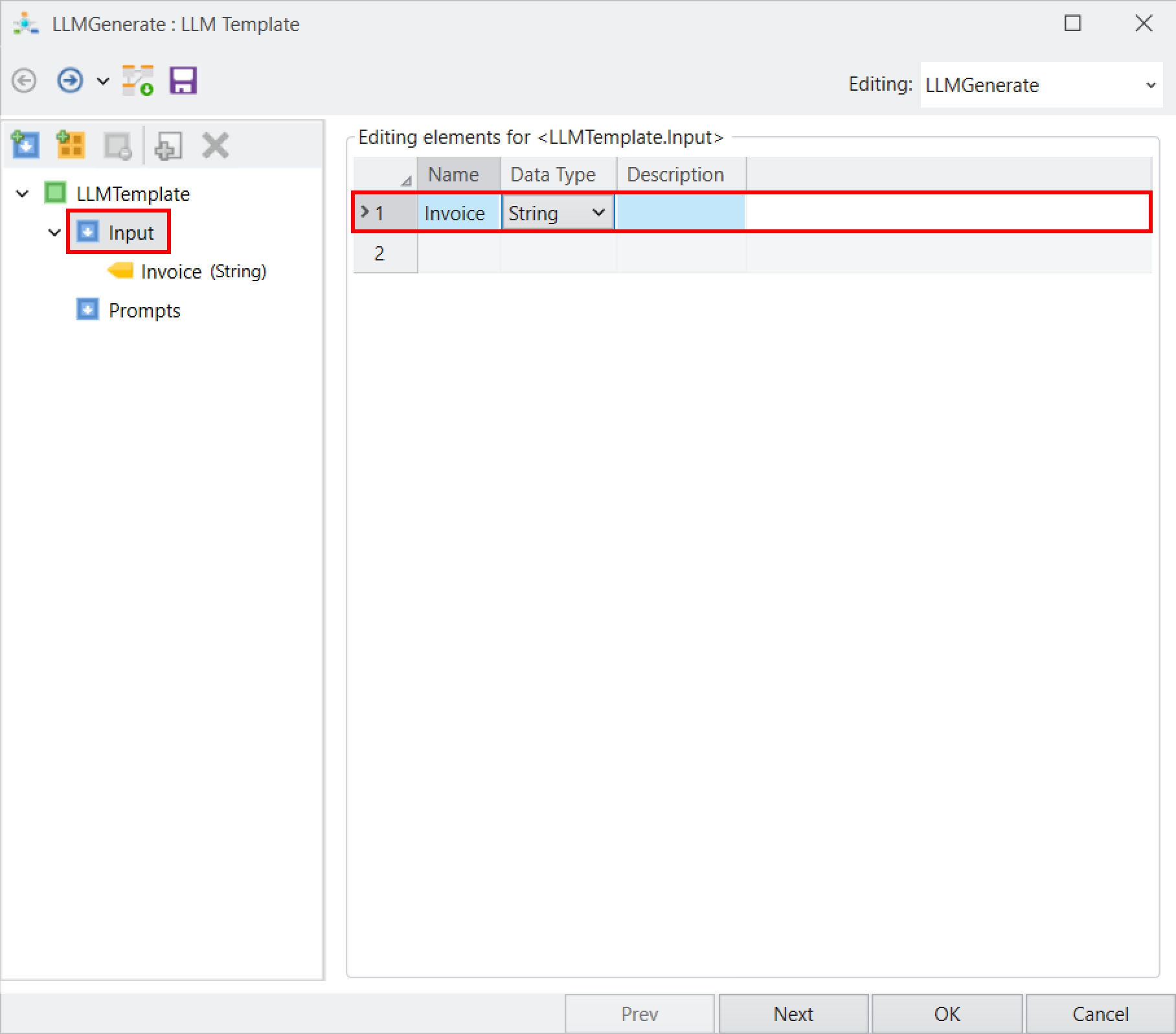
Task: Select the Invoice (String) tree item
Action: (x=203, y=271)
